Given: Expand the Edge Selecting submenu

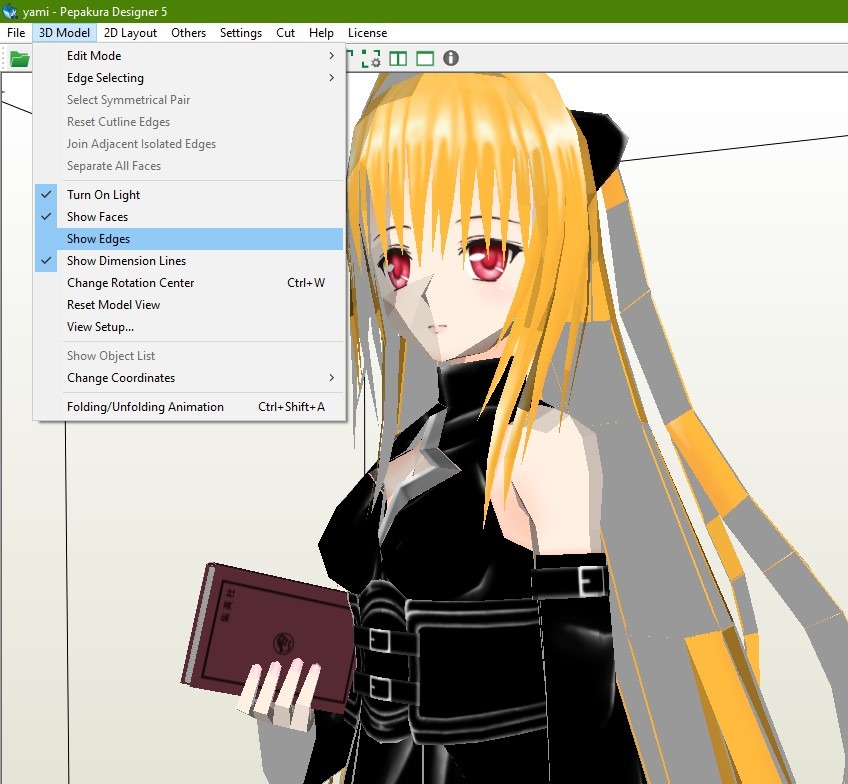Looking at the screenshot, I should pyautogui.click(x=189, y=78).
